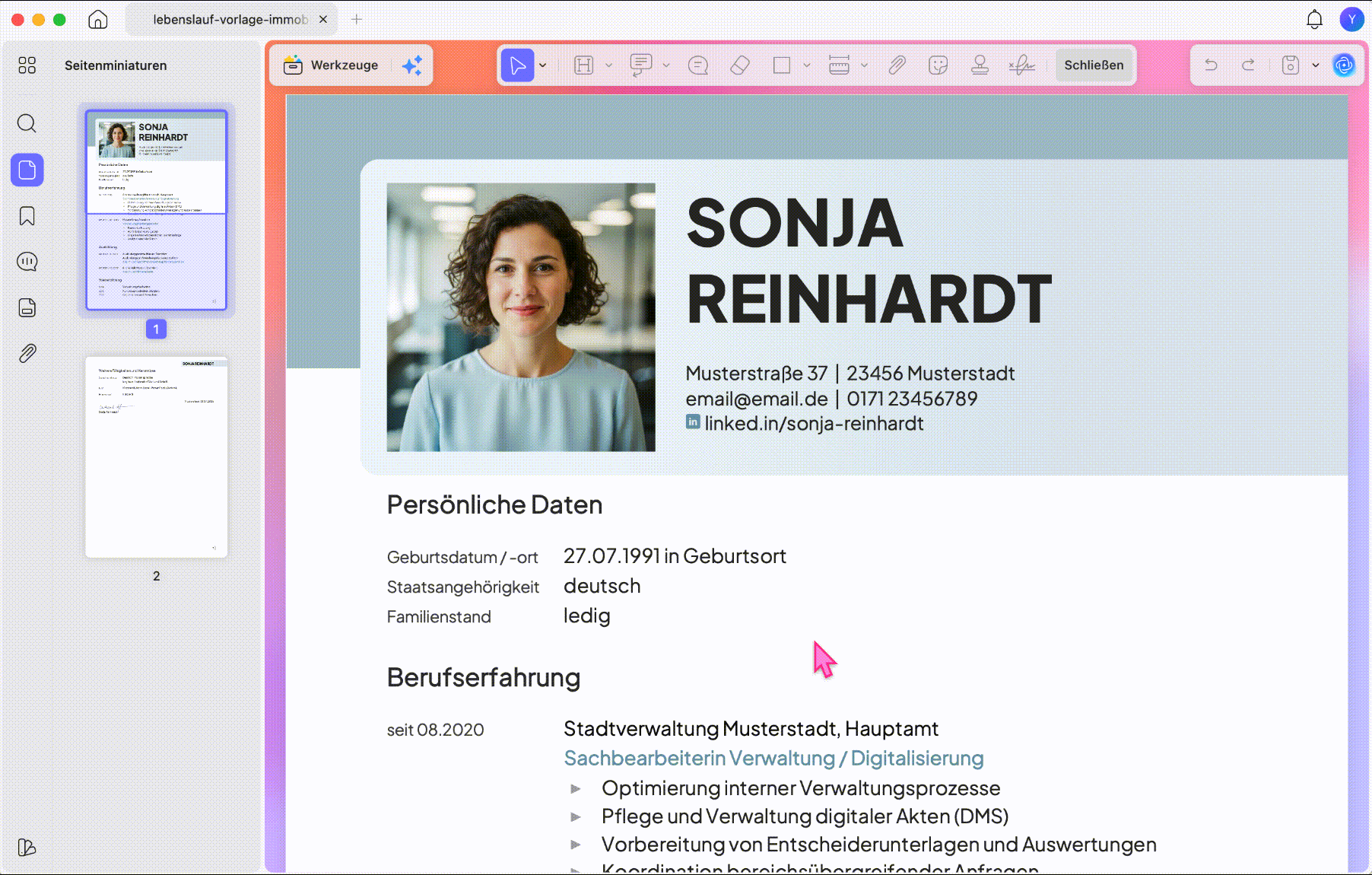Add a sticky note comment
The image size is (1372, 875).
click(698, 65)
